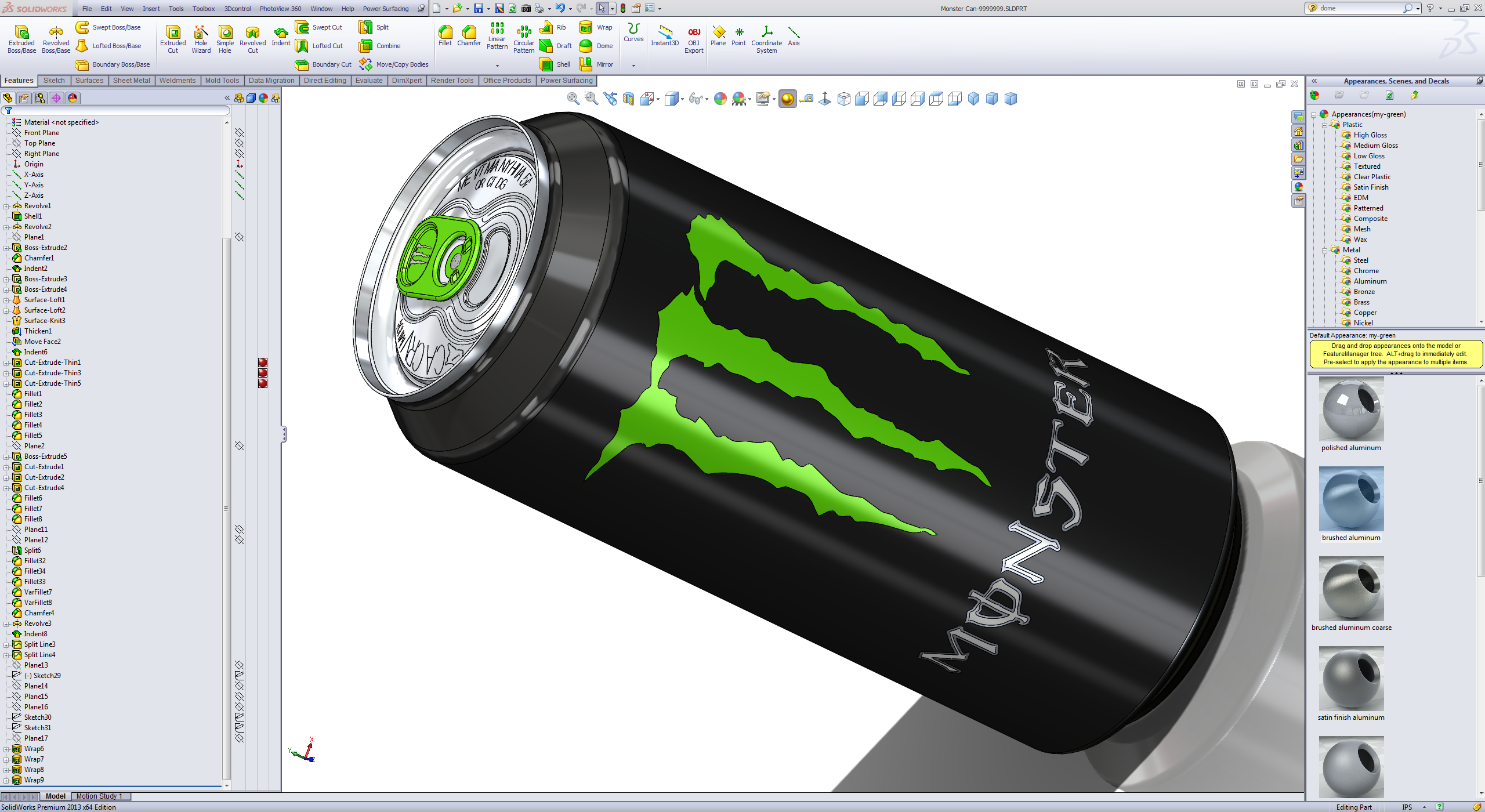Screen dimensions: 1485x812
Task: Click the Normal To view icon
Action: coord(825,99)
